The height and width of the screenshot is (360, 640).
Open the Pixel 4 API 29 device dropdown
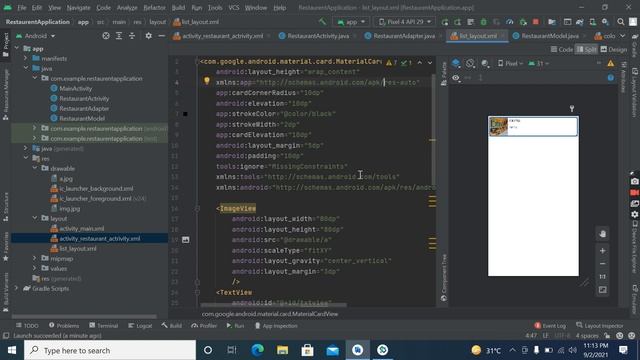pyautogui.click(x=404, y=22)
